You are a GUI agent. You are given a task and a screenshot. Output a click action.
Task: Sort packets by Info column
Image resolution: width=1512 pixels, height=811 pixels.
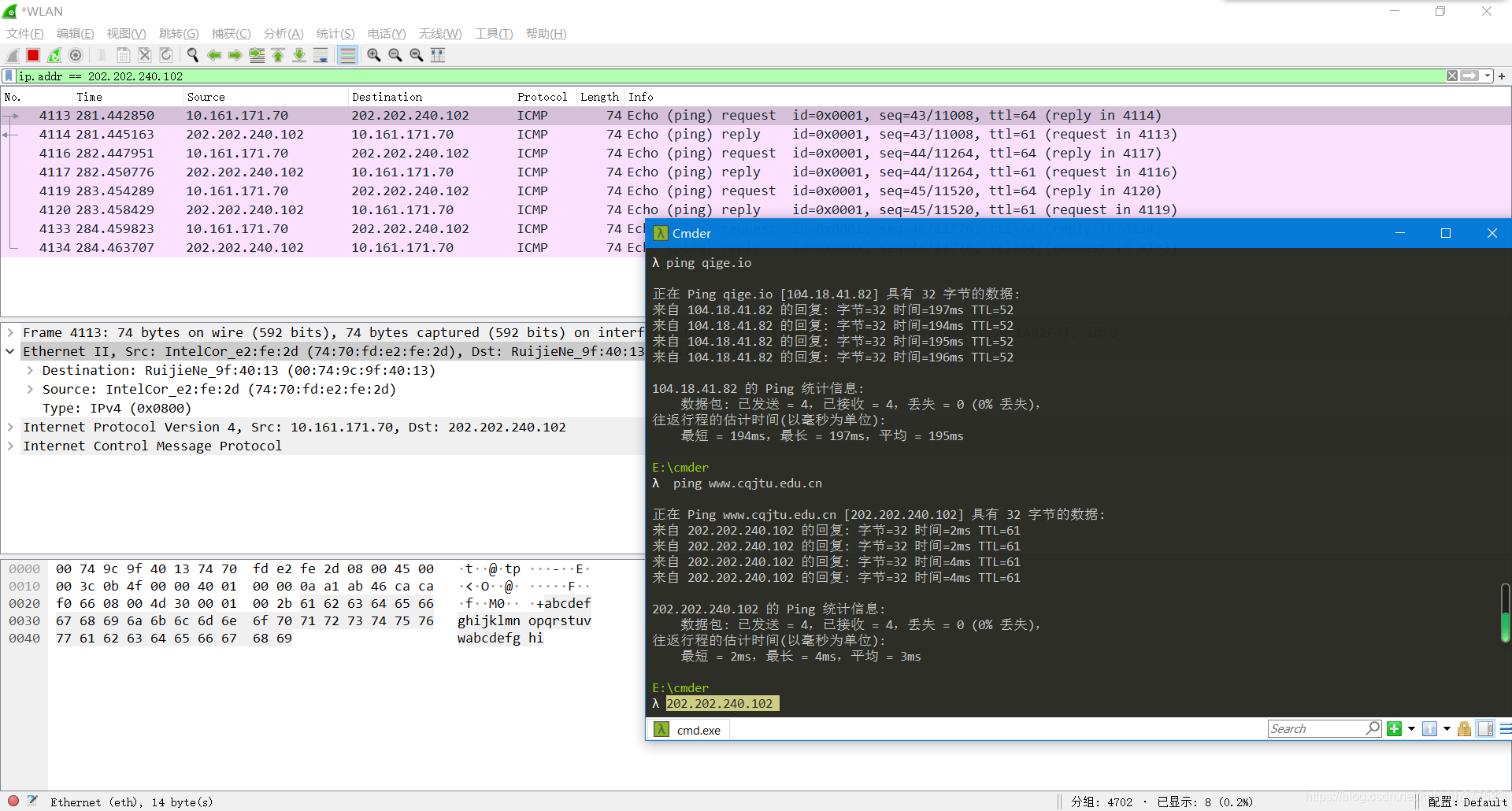(x=1067, y=97)
